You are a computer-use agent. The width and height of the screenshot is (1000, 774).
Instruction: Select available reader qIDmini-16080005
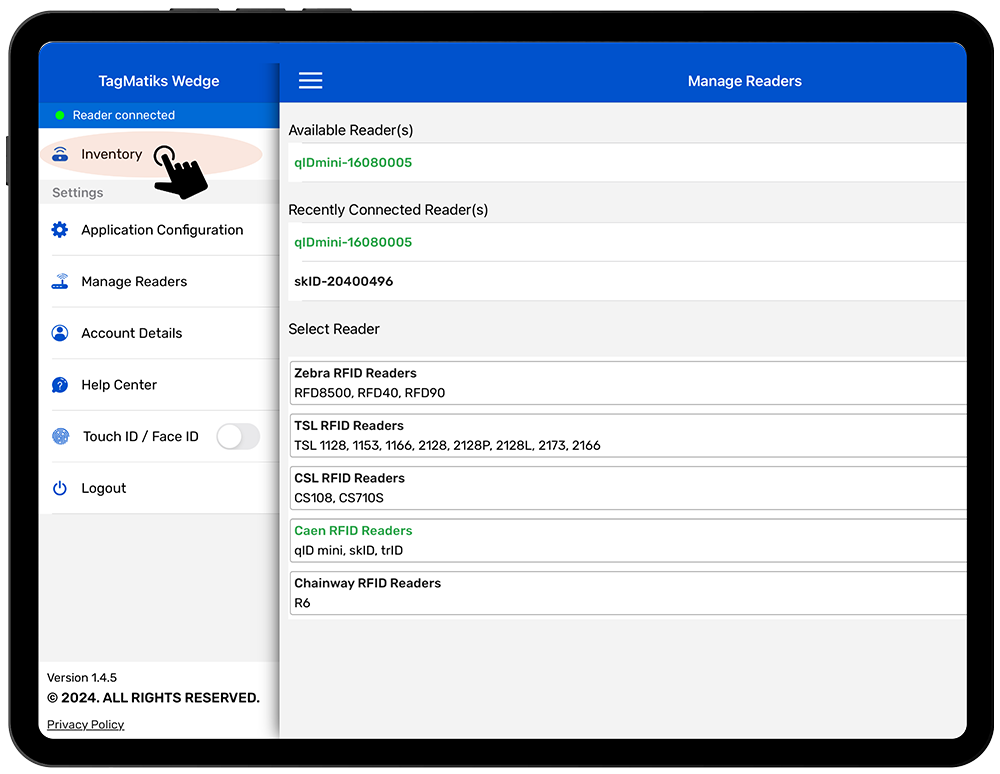(x=353, y=163)
